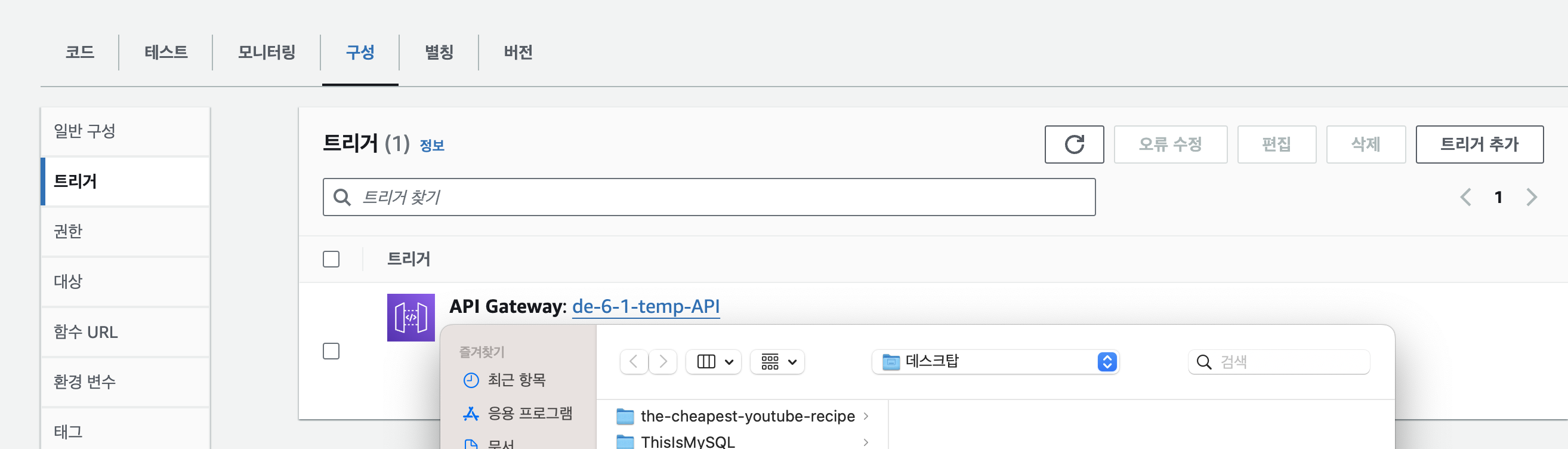Open the group-by grid dropdown
Screen dimensions: 1568x449
tap(777, 362)
